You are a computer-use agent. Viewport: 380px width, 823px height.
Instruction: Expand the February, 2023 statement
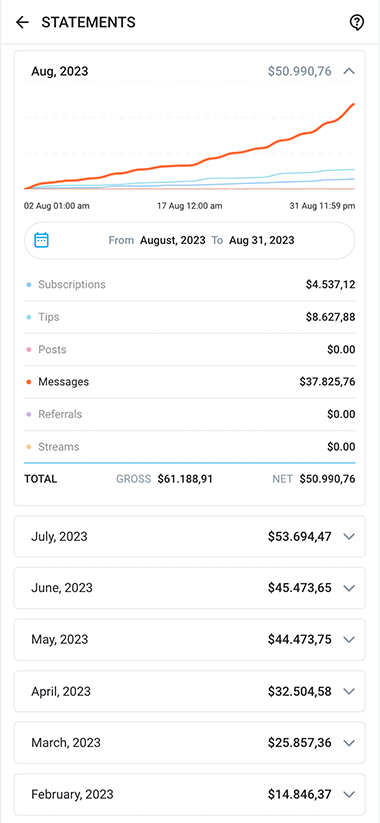click(x=189, y=794)
